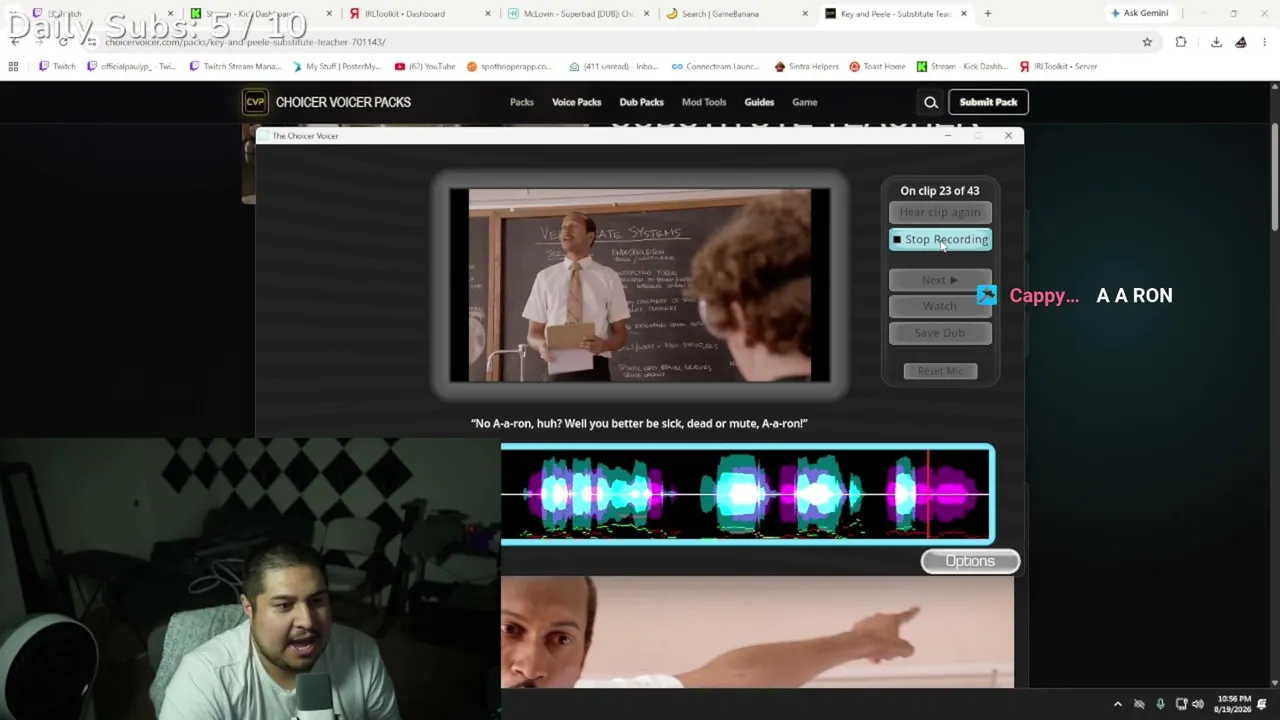Open the (62) YouTube bookmark
Screen dimensions: 1280x720
[x=425, y=66]
